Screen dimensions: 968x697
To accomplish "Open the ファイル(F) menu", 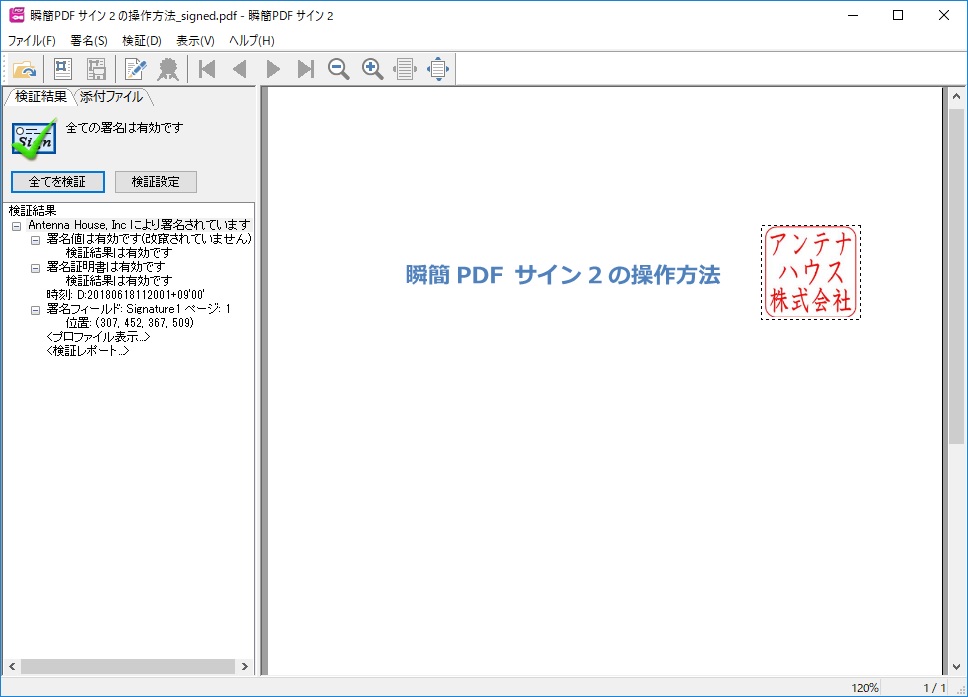I will tap(31, 41).
